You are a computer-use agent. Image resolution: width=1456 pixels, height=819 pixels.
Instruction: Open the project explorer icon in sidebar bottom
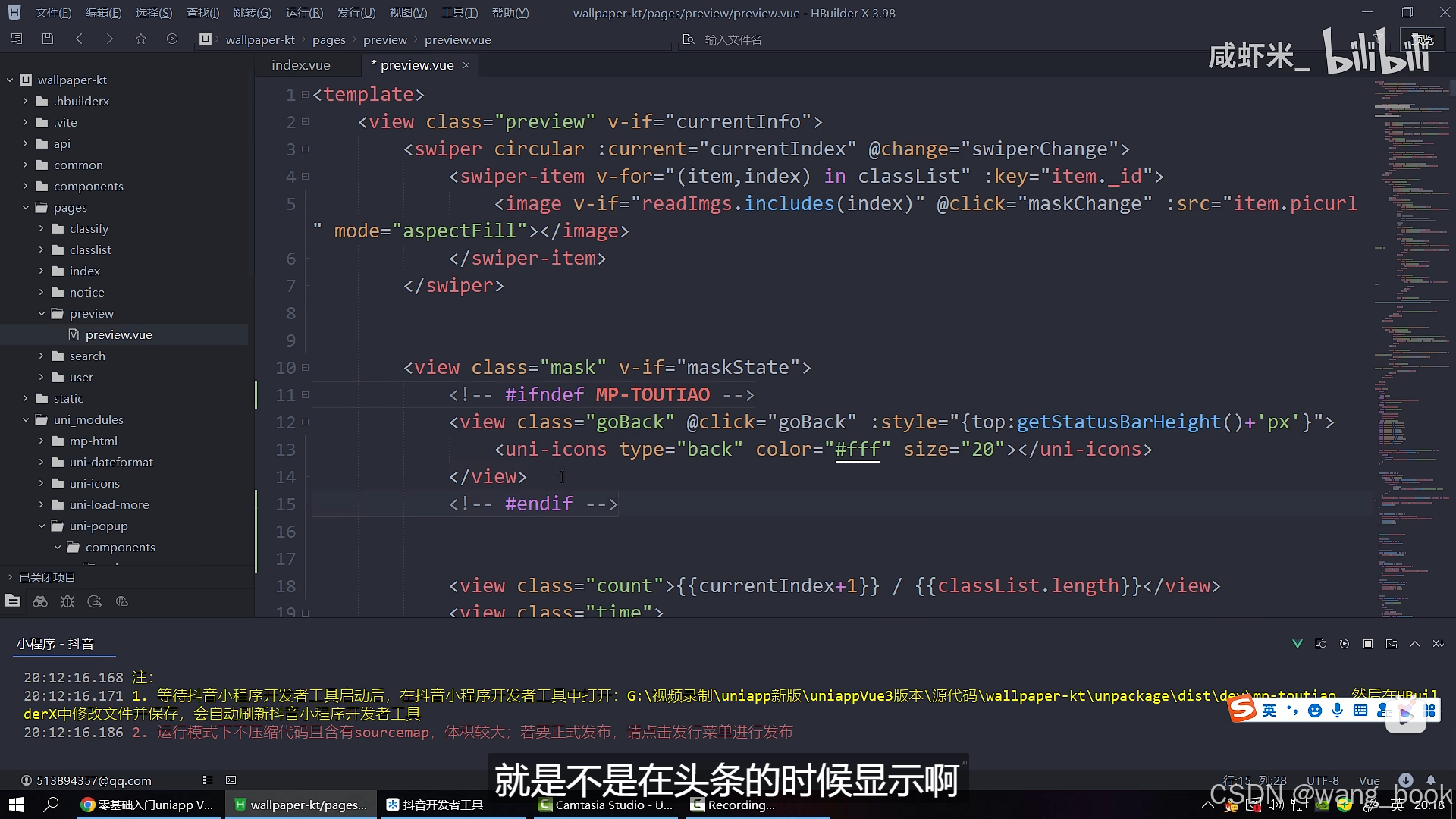pos(13,601)
